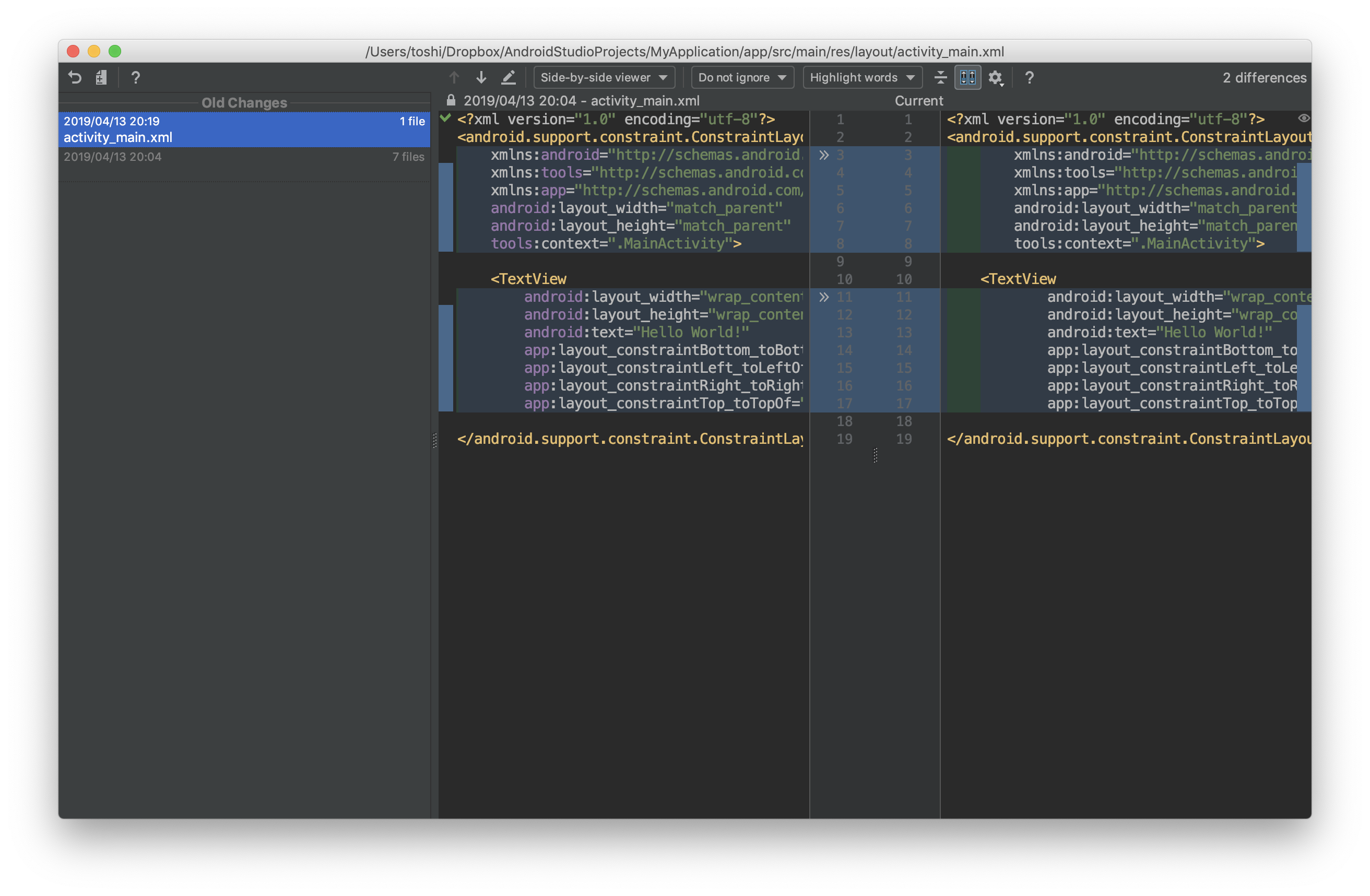
Task: Click the activity_main.xml file name in list
Action: (118, 138)
